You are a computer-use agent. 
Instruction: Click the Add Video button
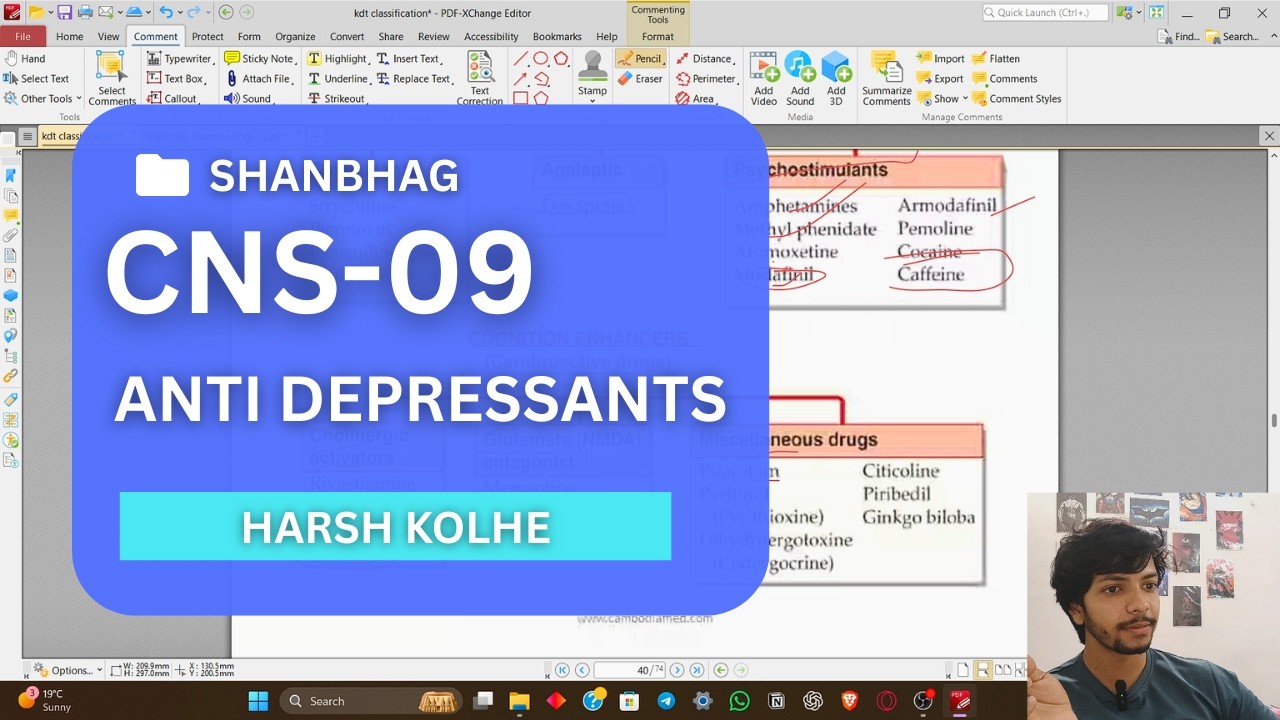coord(764,78)
